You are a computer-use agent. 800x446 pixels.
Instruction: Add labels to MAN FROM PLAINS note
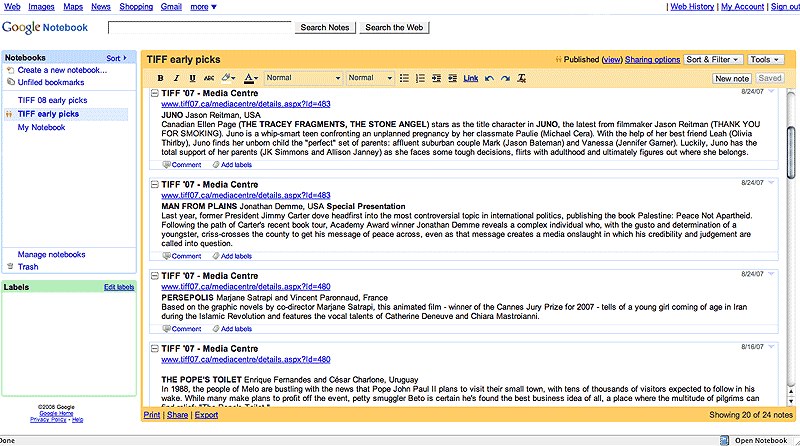pyautogui.click(x=232, y=256)
